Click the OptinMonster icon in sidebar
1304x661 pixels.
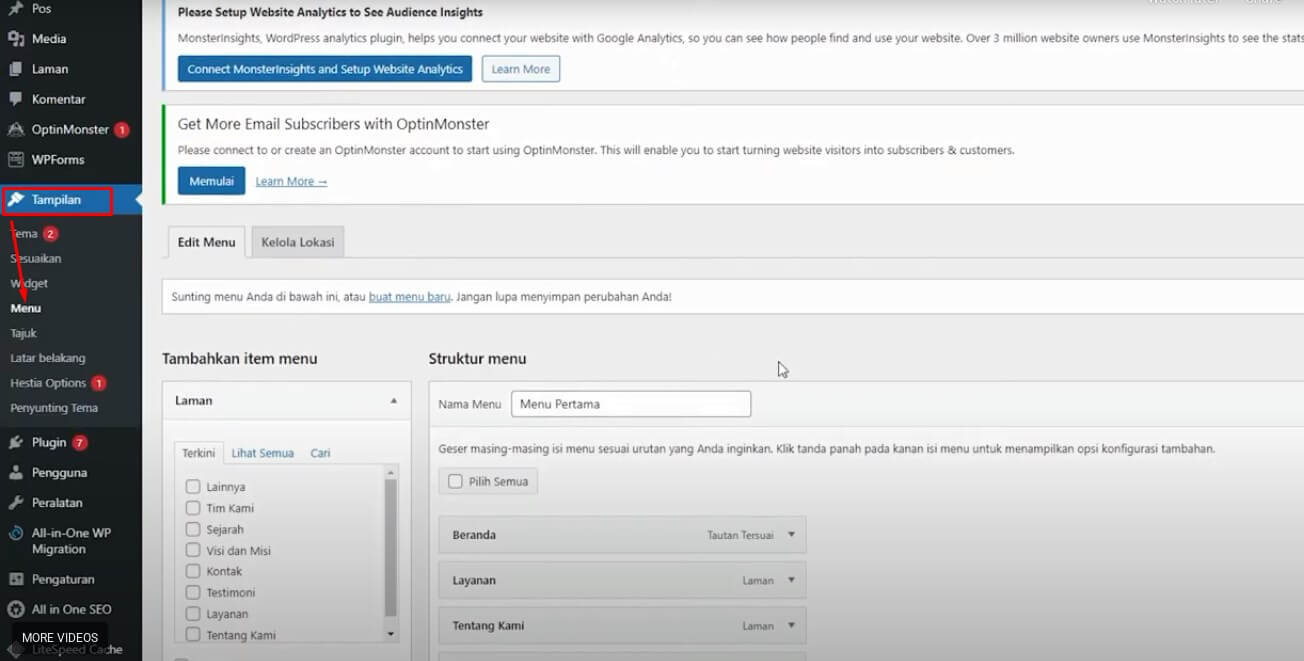[x=15, y=129]
